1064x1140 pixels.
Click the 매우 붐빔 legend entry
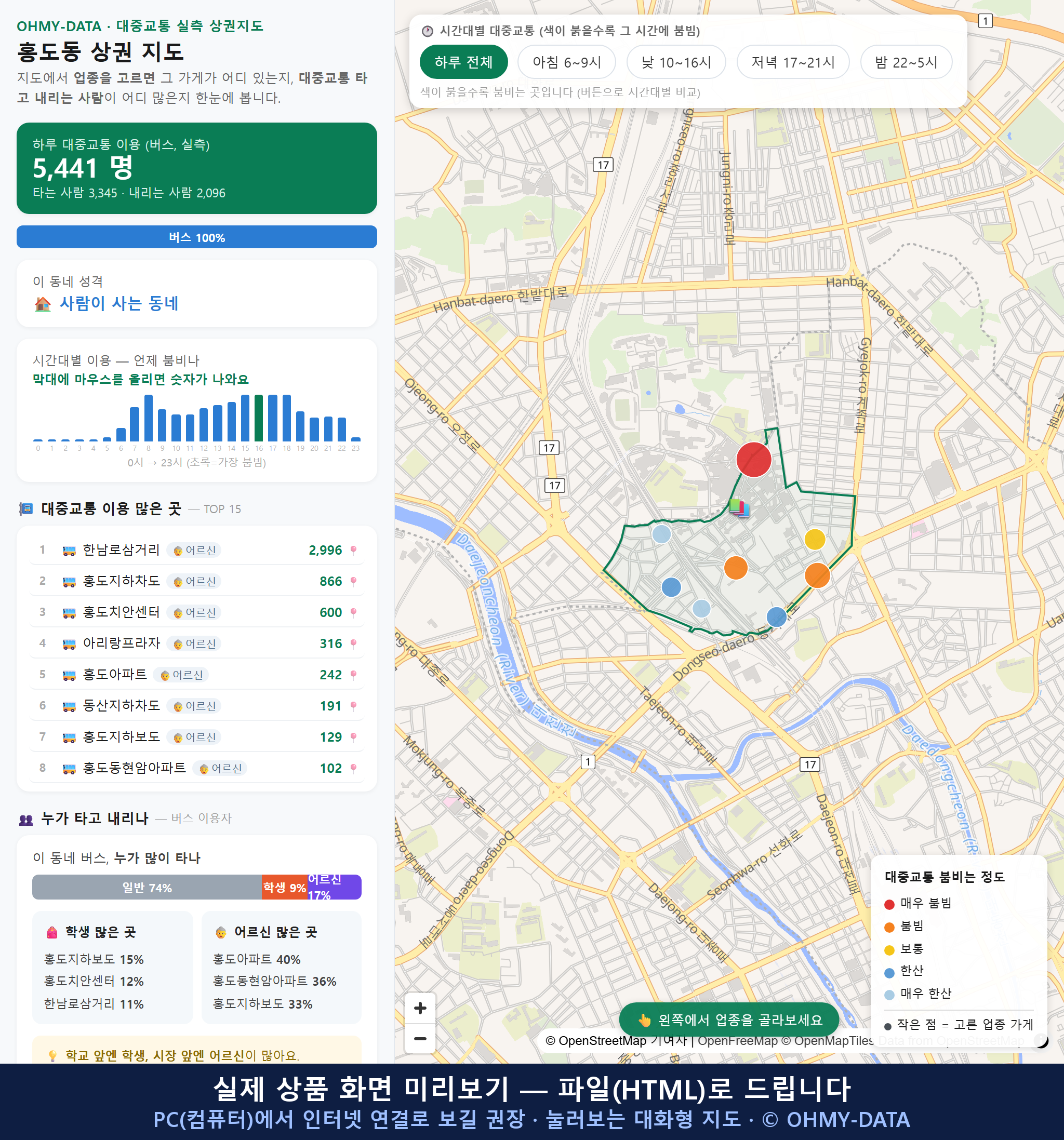point(917,903)
